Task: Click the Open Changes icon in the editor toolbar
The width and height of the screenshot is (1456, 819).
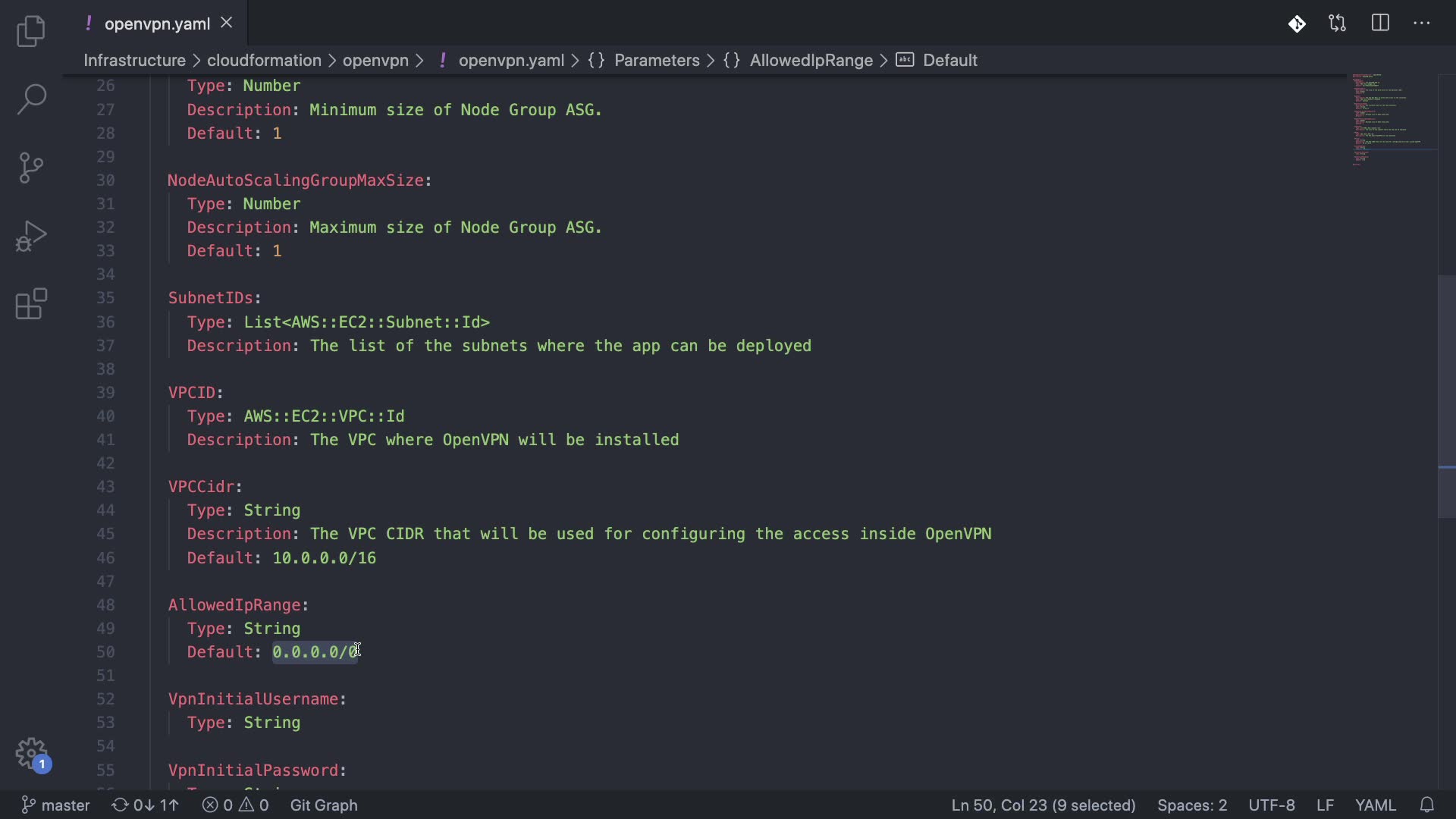Action: pos(1338,24)
